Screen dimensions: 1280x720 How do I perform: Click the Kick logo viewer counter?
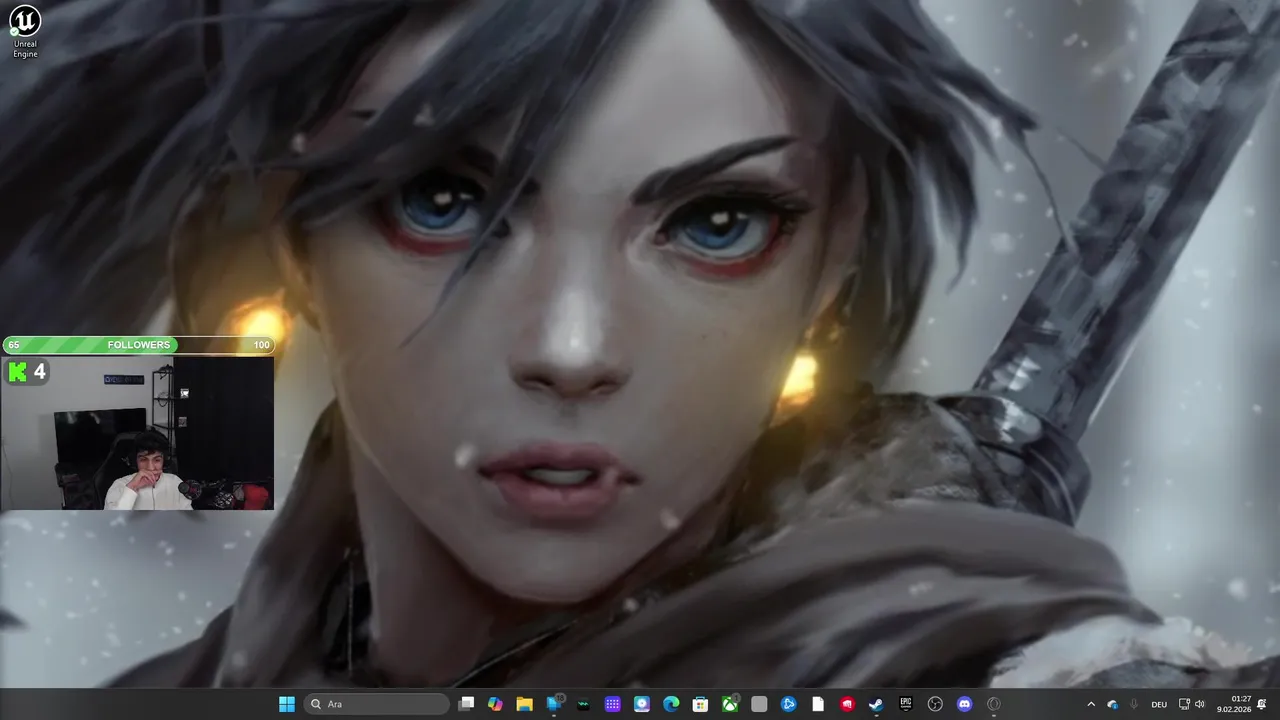pos(27,372)
